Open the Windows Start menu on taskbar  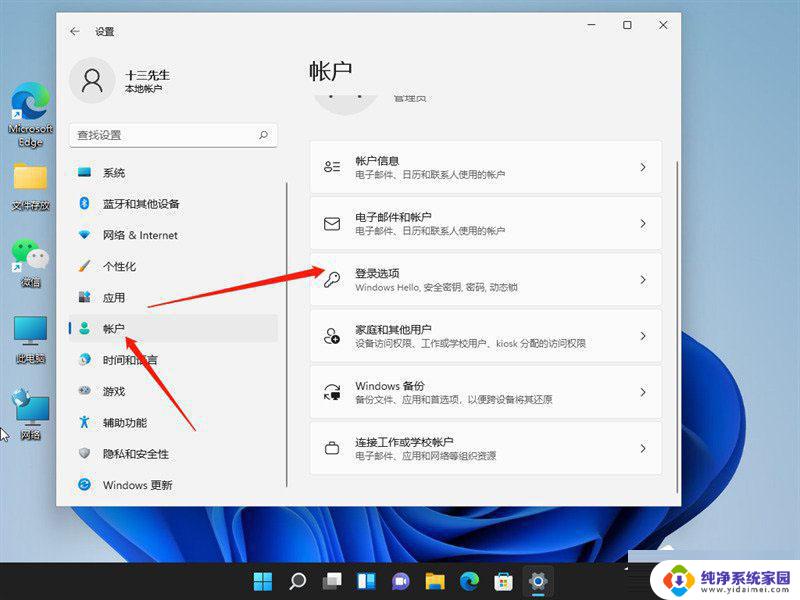(263, 581)
